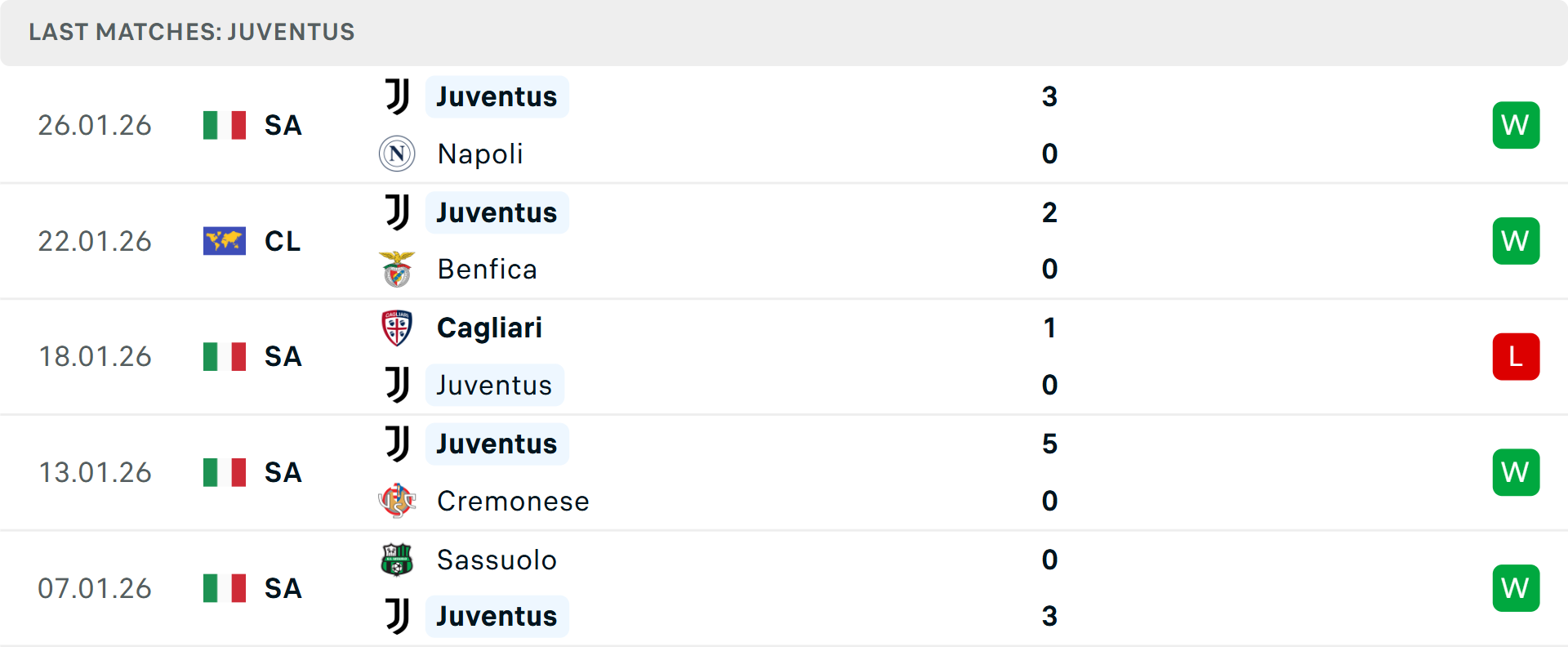Click the CL label for the Benfica game
Image resolution: width=1568 pixels, height=647 pixels.
282,240
